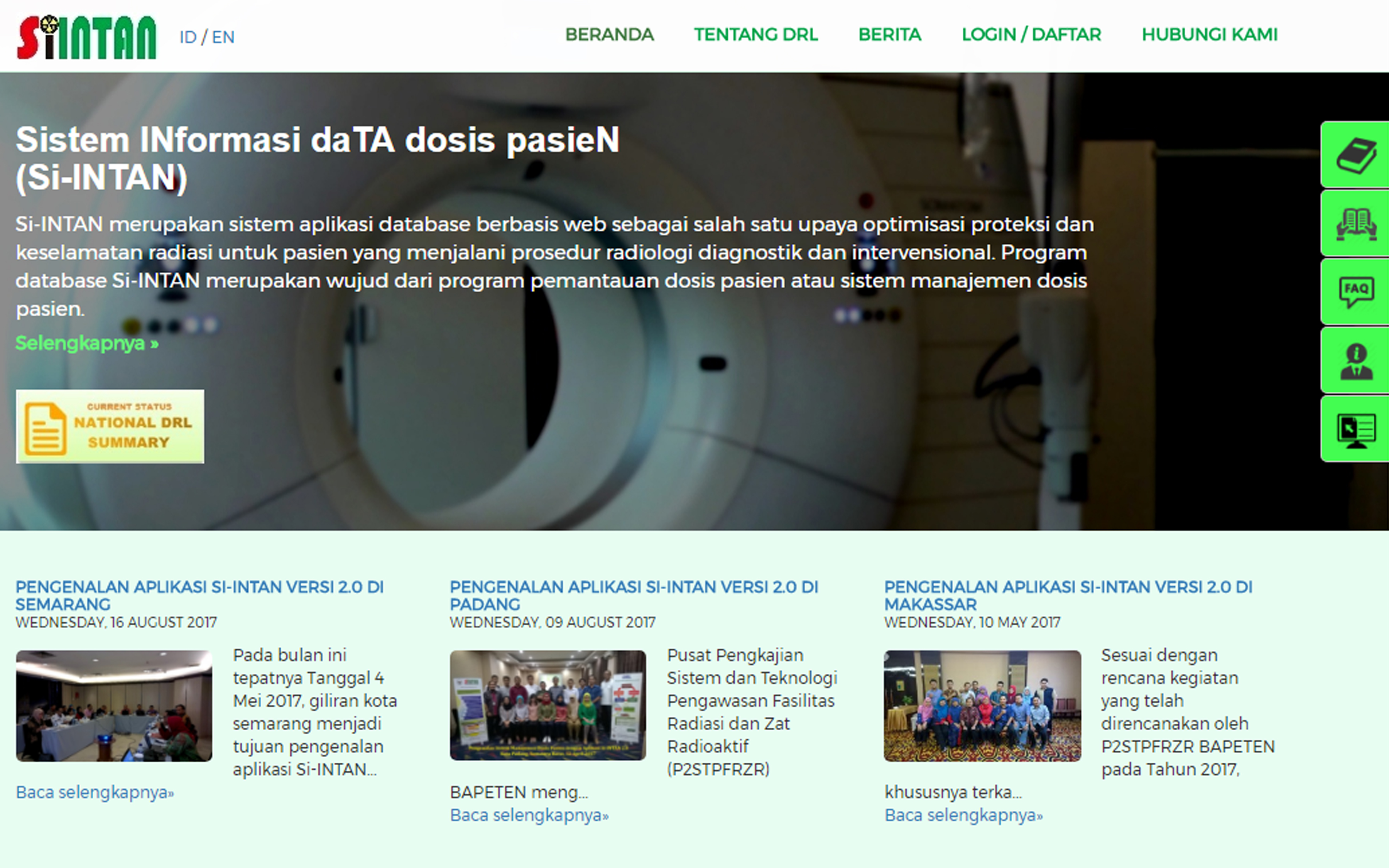Open the Makassar article headline
The image size is (1389, 868).
(1068, 595)
